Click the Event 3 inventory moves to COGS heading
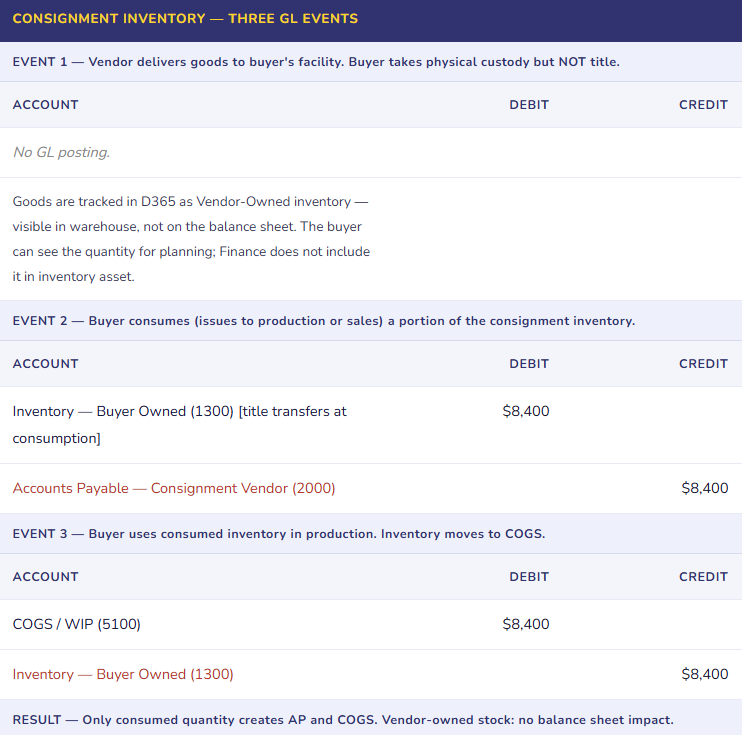 (278, 534)
